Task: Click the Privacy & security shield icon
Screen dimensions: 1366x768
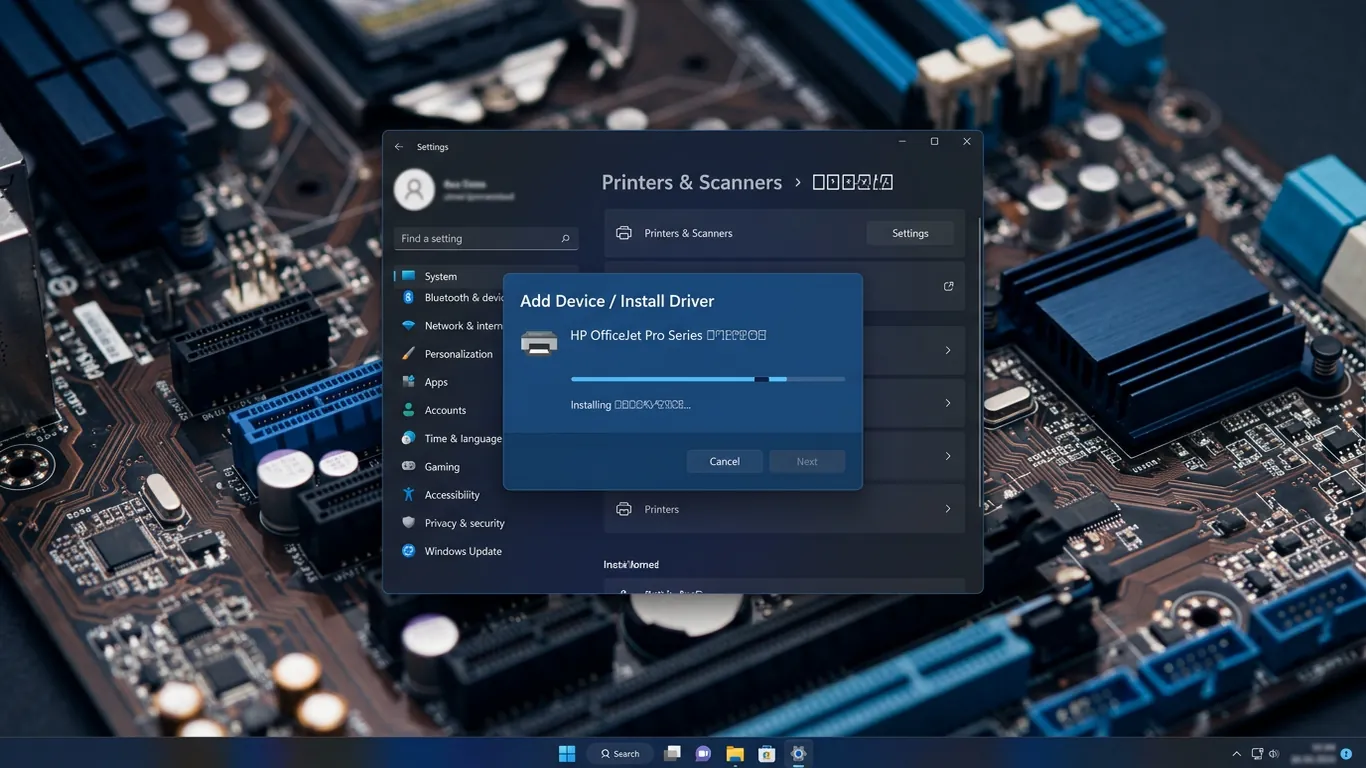Action: tap(408, 522)
